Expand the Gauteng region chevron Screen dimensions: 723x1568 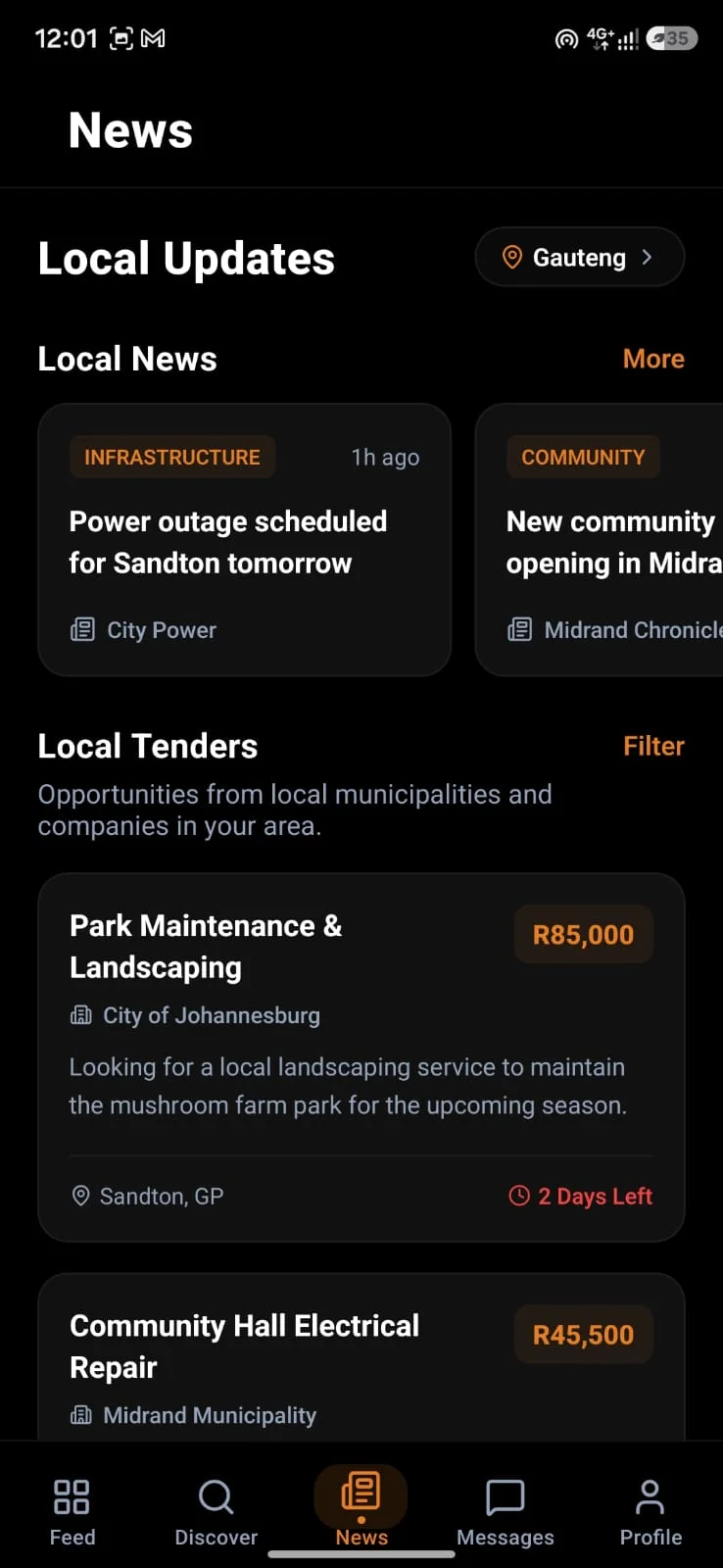pos(647,257)
